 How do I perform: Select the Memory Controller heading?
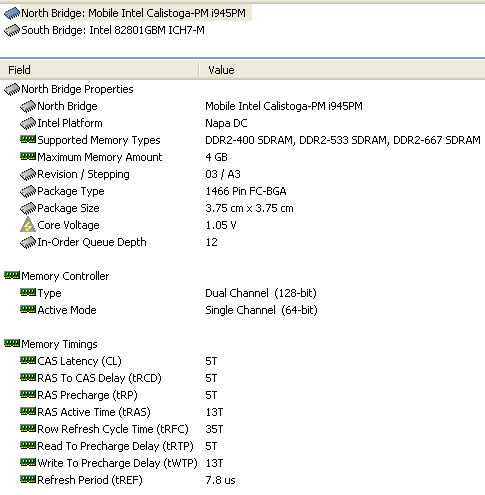(65, 276)
